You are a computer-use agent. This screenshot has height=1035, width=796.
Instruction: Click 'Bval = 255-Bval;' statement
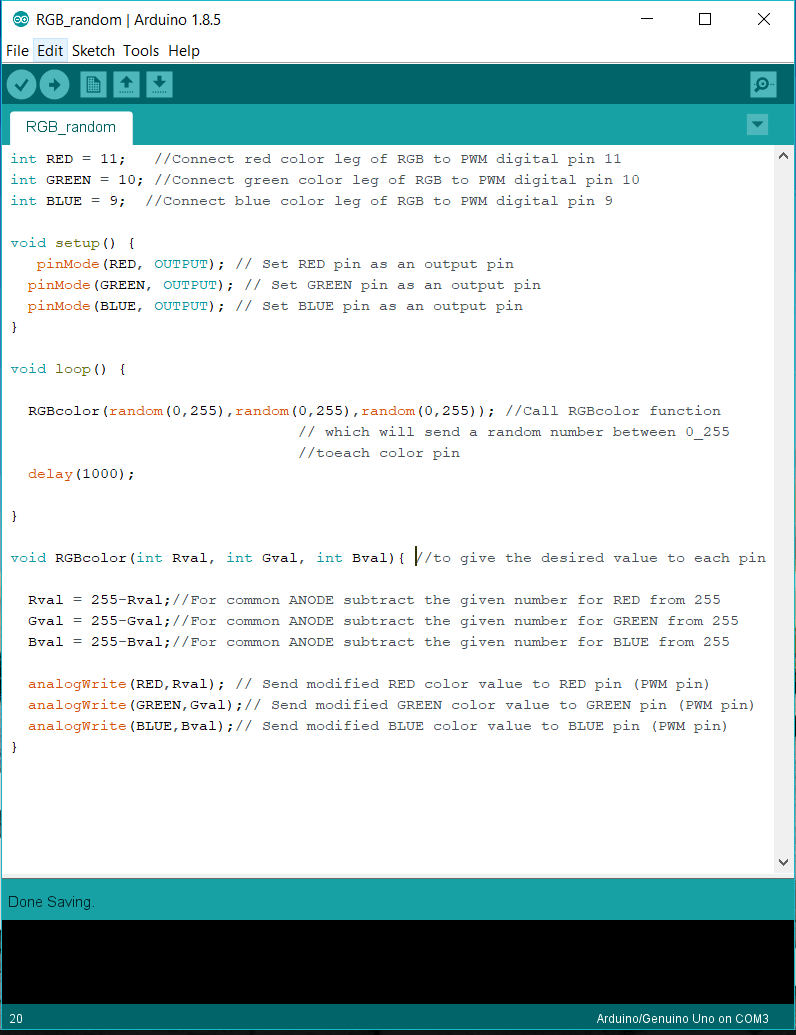click(x=99, y=642)
